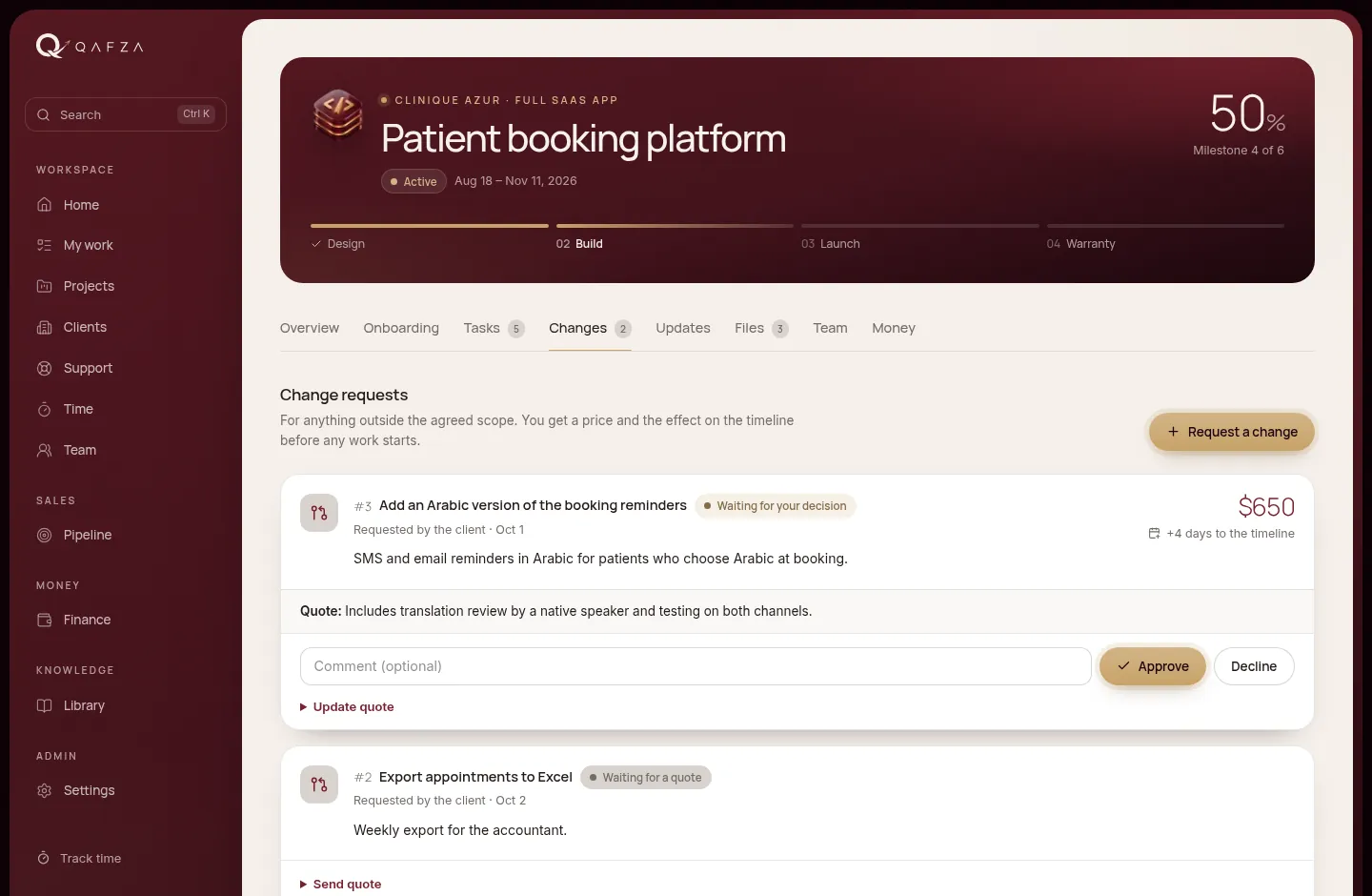The height and width of the screenshot is (896, 1372).
Task: Click the search magnifier icon
Action: pyautogui.click(x=43, y=114)
